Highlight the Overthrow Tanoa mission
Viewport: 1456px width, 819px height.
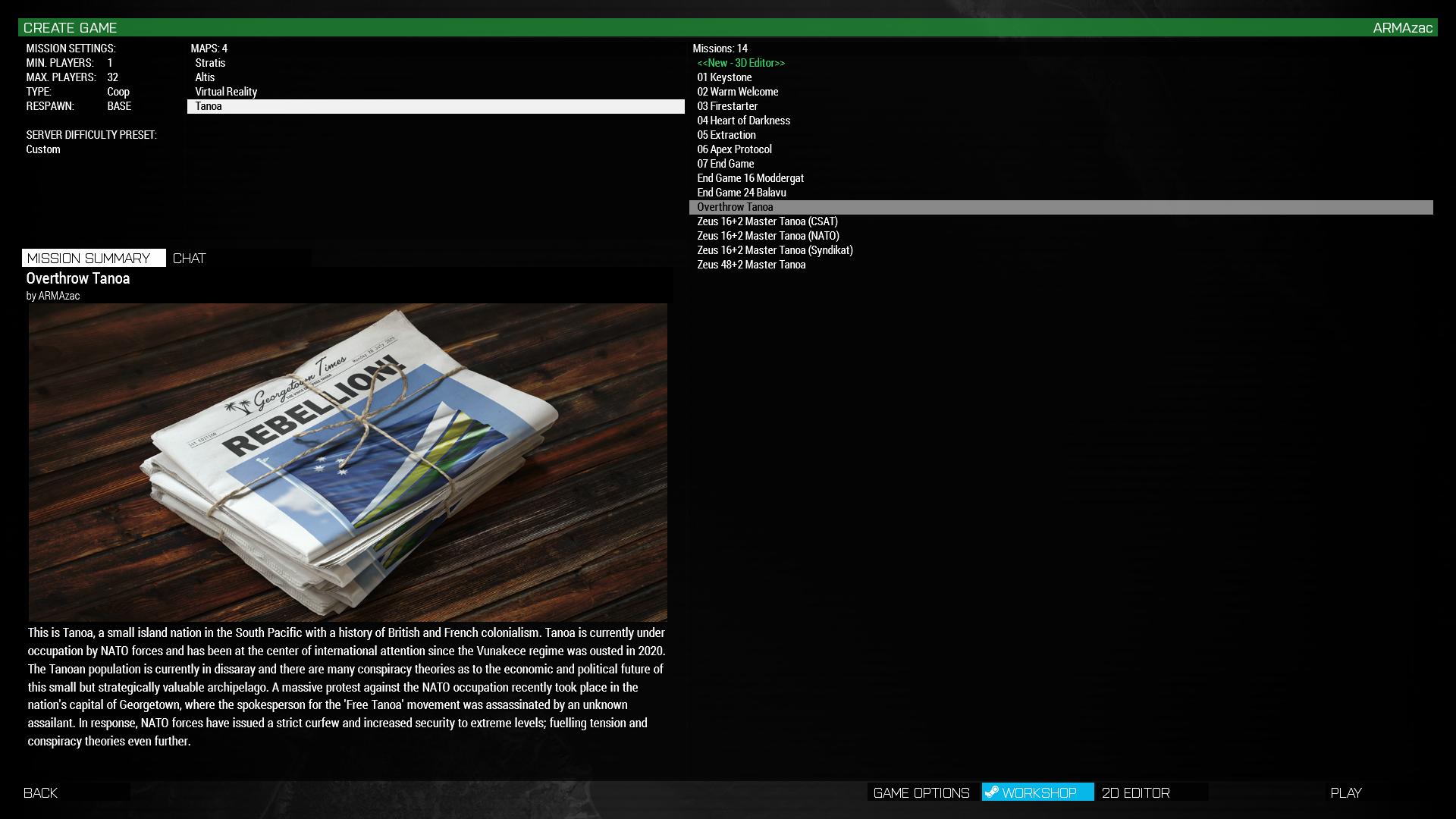coord(735,207)
